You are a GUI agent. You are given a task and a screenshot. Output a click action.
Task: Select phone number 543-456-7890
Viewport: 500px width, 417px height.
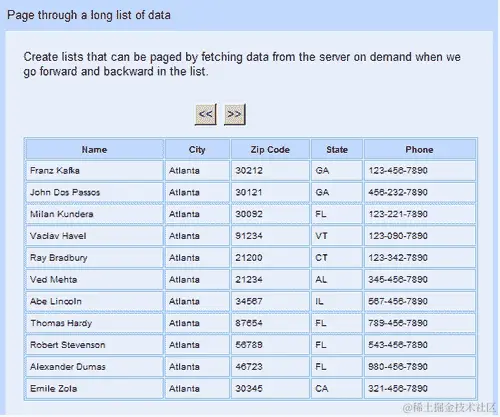click(x=420, y=345)
